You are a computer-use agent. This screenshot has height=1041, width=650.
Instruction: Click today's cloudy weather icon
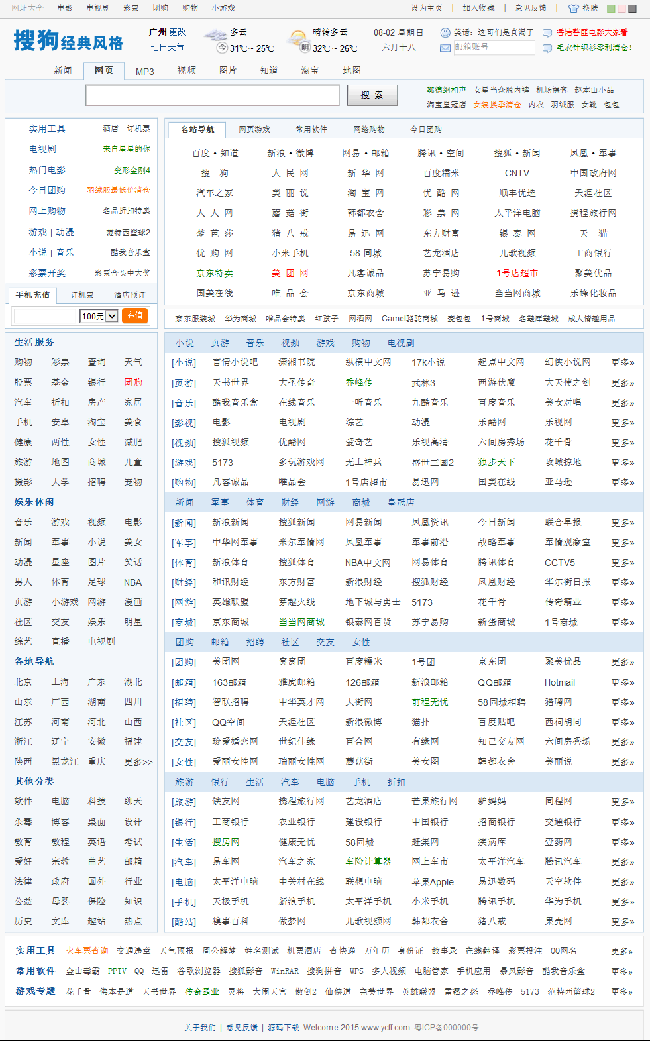pos(215,39)
